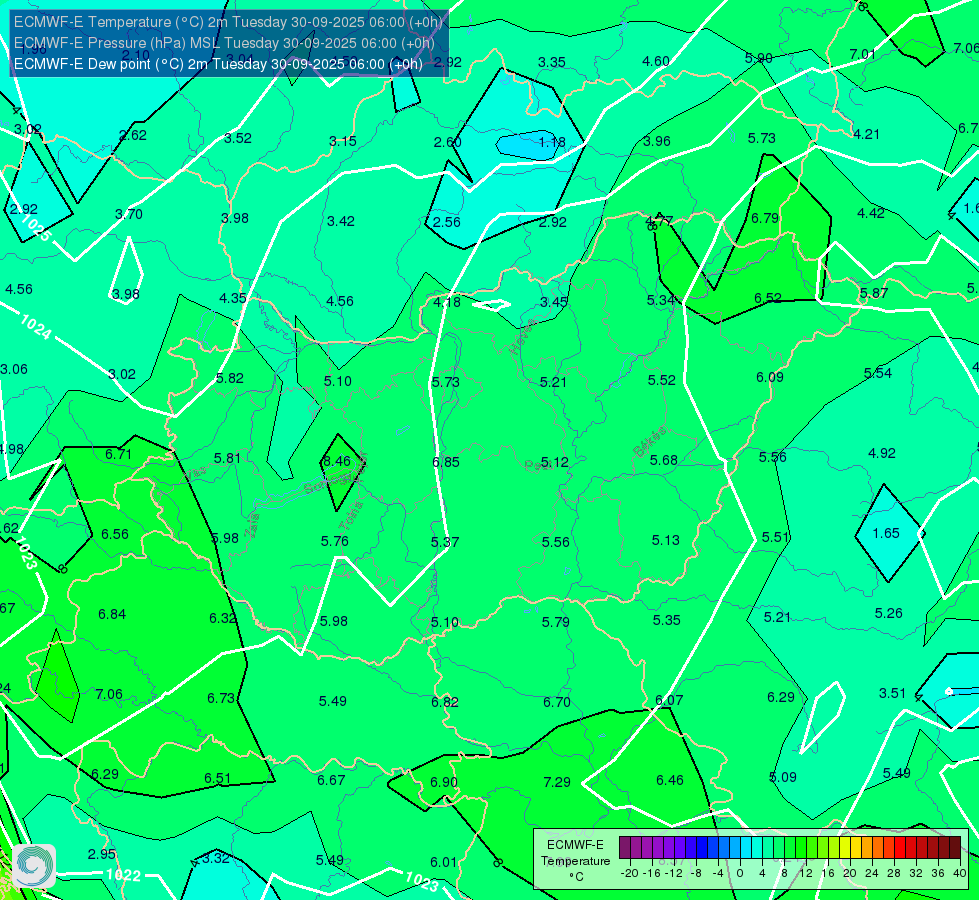Screen dimensions: 979x900
Task: Open the swirl logo icon
Action: pyautogui.click(x=34, y=866)
